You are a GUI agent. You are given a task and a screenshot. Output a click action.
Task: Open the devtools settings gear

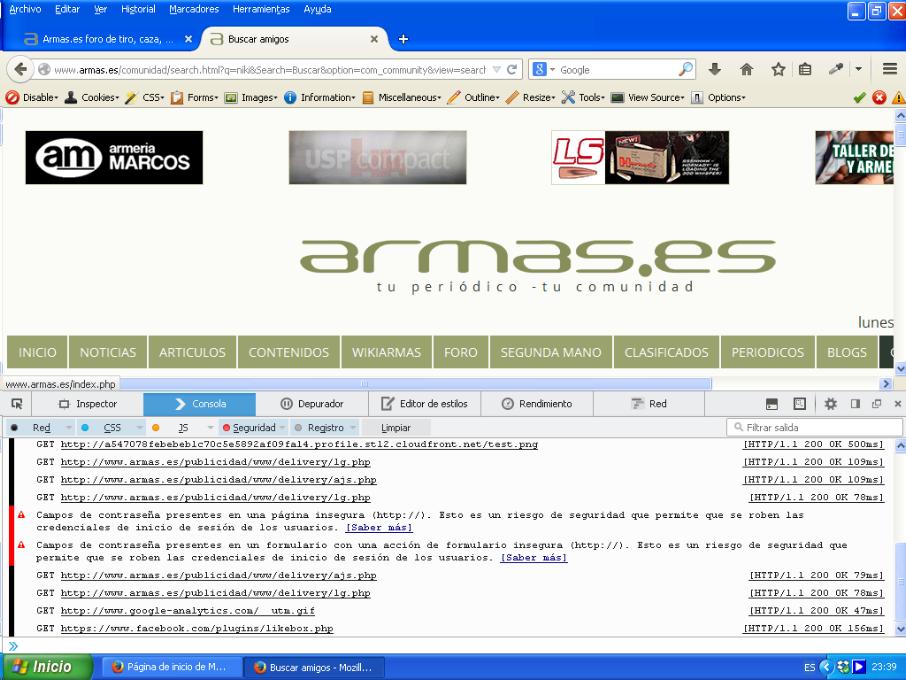(x=831, y=404)
